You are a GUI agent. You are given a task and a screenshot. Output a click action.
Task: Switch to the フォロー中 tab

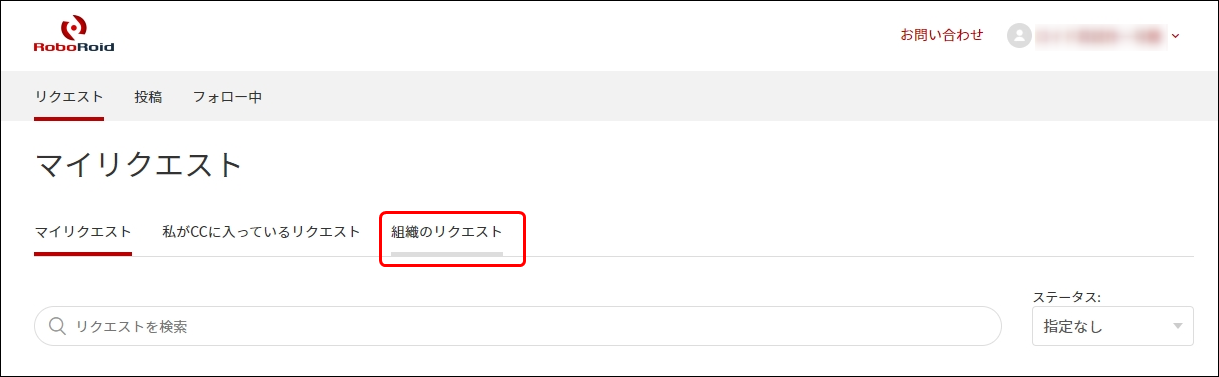pyautogui.click(x=227, y=97)
